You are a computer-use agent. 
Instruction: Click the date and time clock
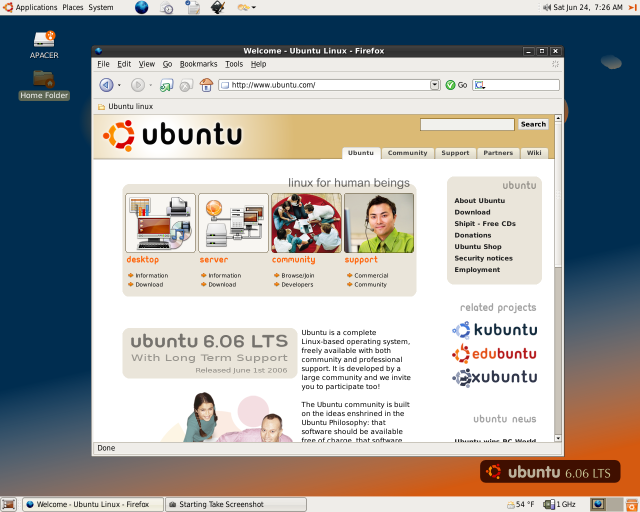pyautogui.click(x=588, y=7)
